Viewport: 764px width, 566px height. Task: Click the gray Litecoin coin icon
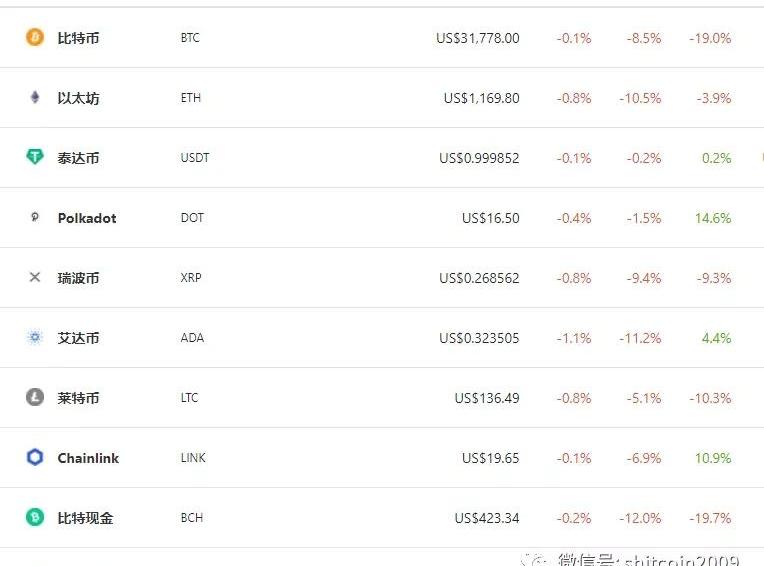coord(35,398)
